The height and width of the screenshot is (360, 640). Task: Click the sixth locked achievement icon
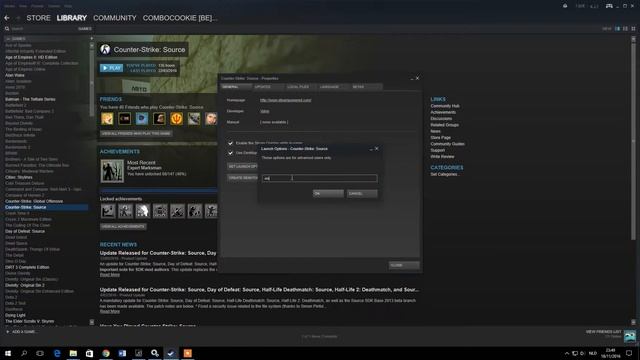[x=195, y=211]
